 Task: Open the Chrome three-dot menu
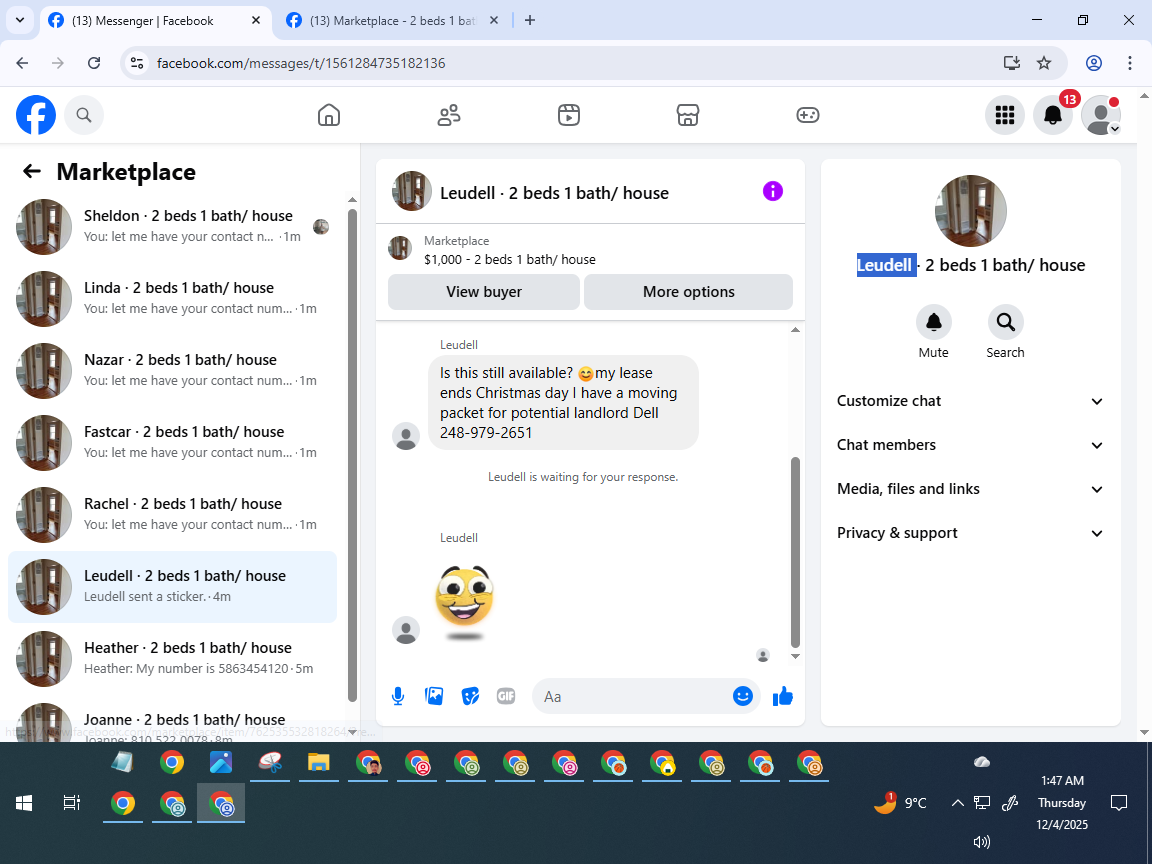click(1130, 63)
